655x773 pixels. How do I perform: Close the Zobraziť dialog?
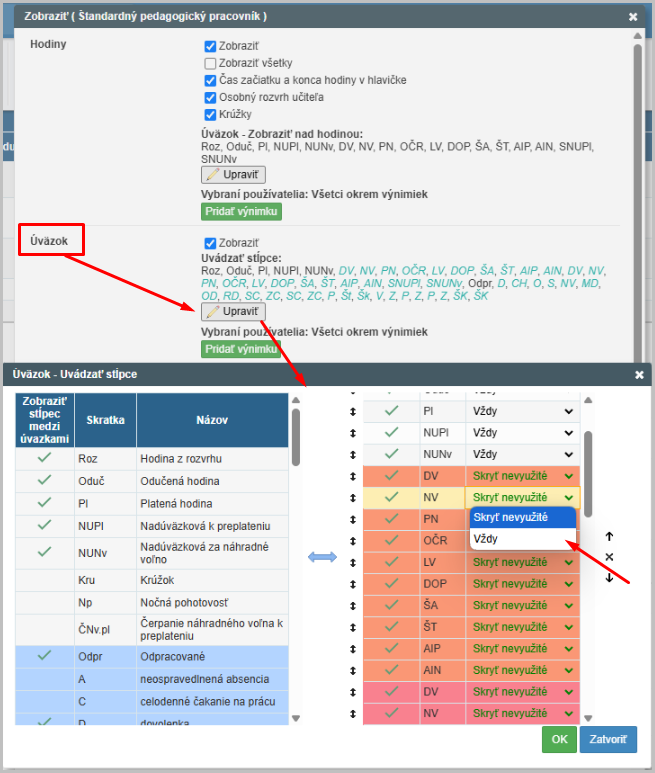click(633, 17)
